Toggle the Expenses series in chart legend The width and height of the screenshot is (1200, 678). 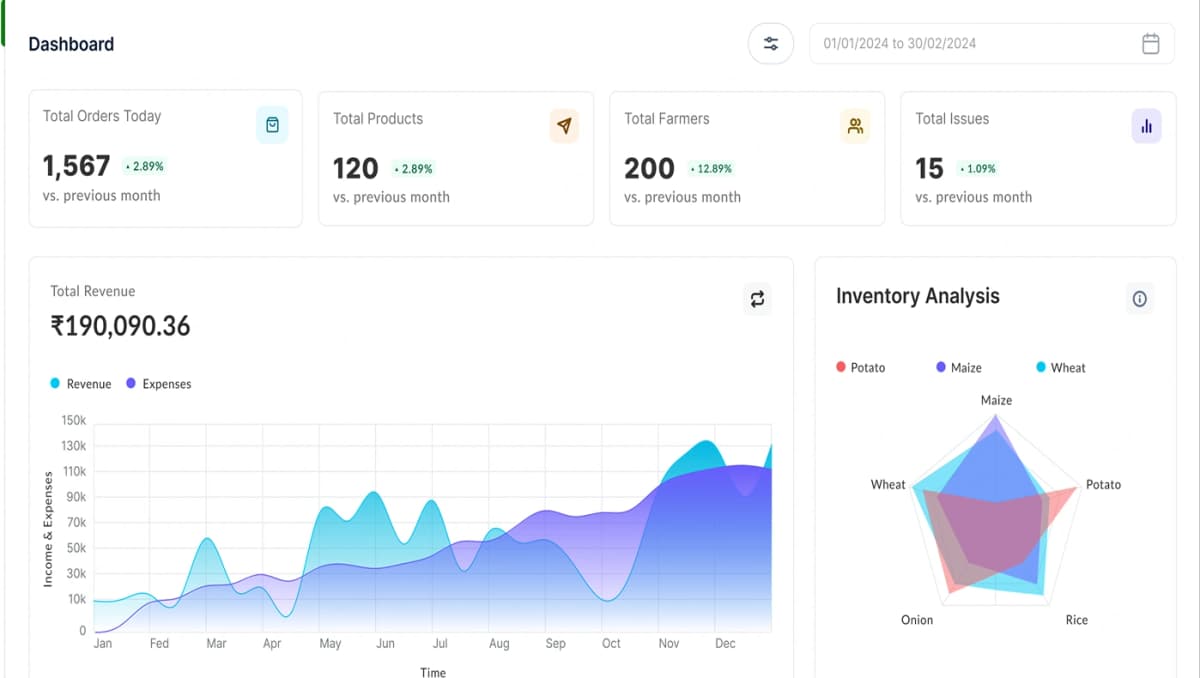click(158, 384)
